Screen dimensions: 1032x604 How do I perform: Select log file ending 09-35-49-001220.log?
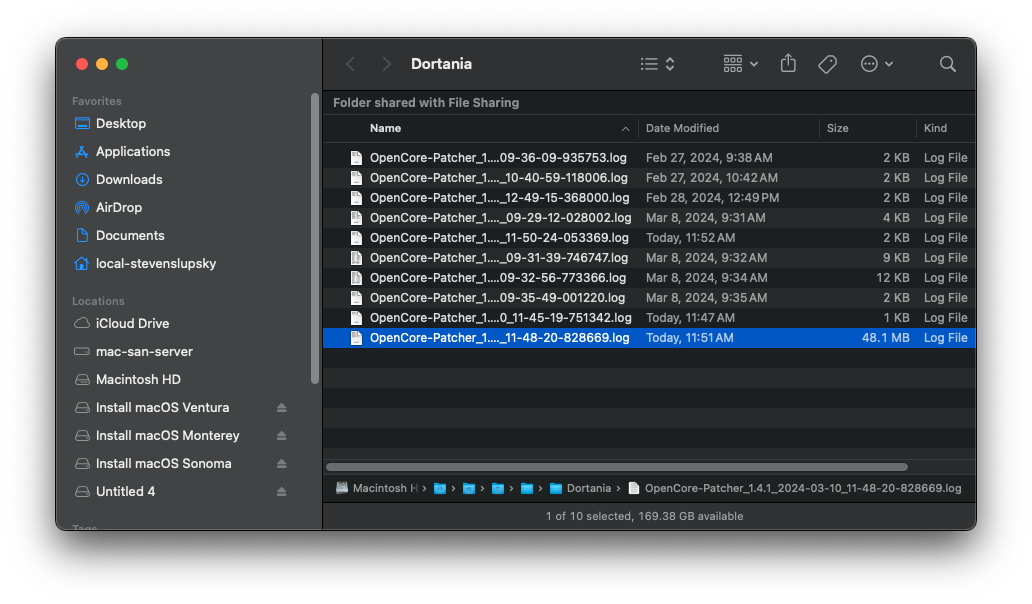pos(649,298)
